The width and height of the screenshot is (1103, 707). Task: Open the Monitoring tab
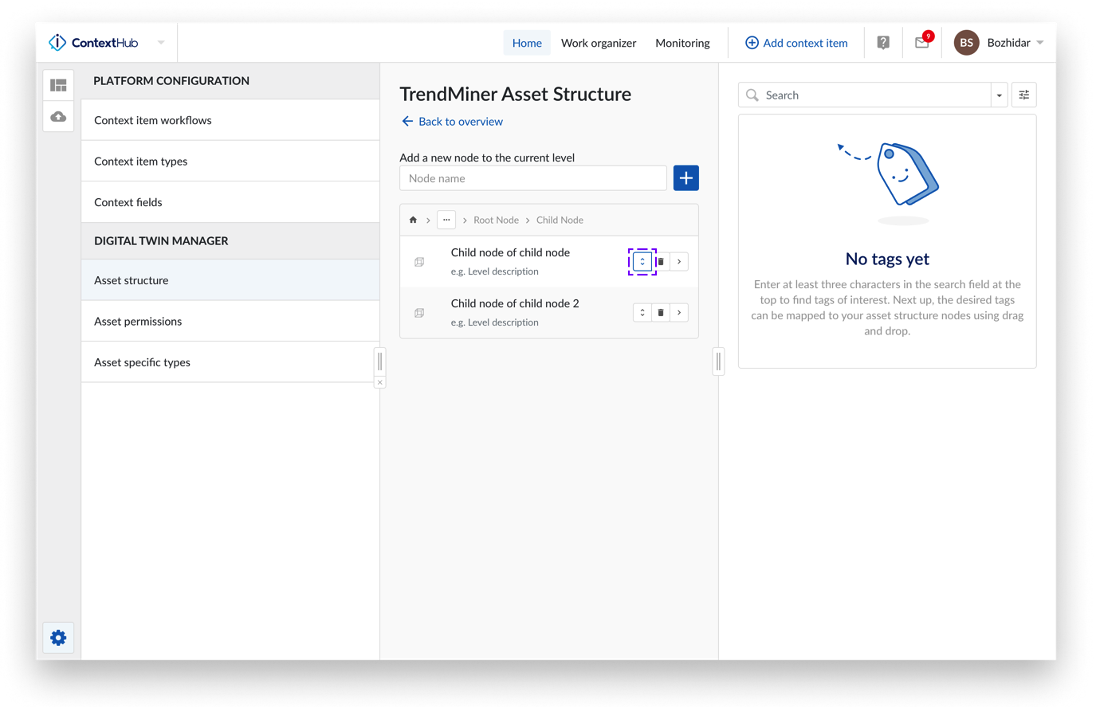pyautogui.click(x=682, y=43)
